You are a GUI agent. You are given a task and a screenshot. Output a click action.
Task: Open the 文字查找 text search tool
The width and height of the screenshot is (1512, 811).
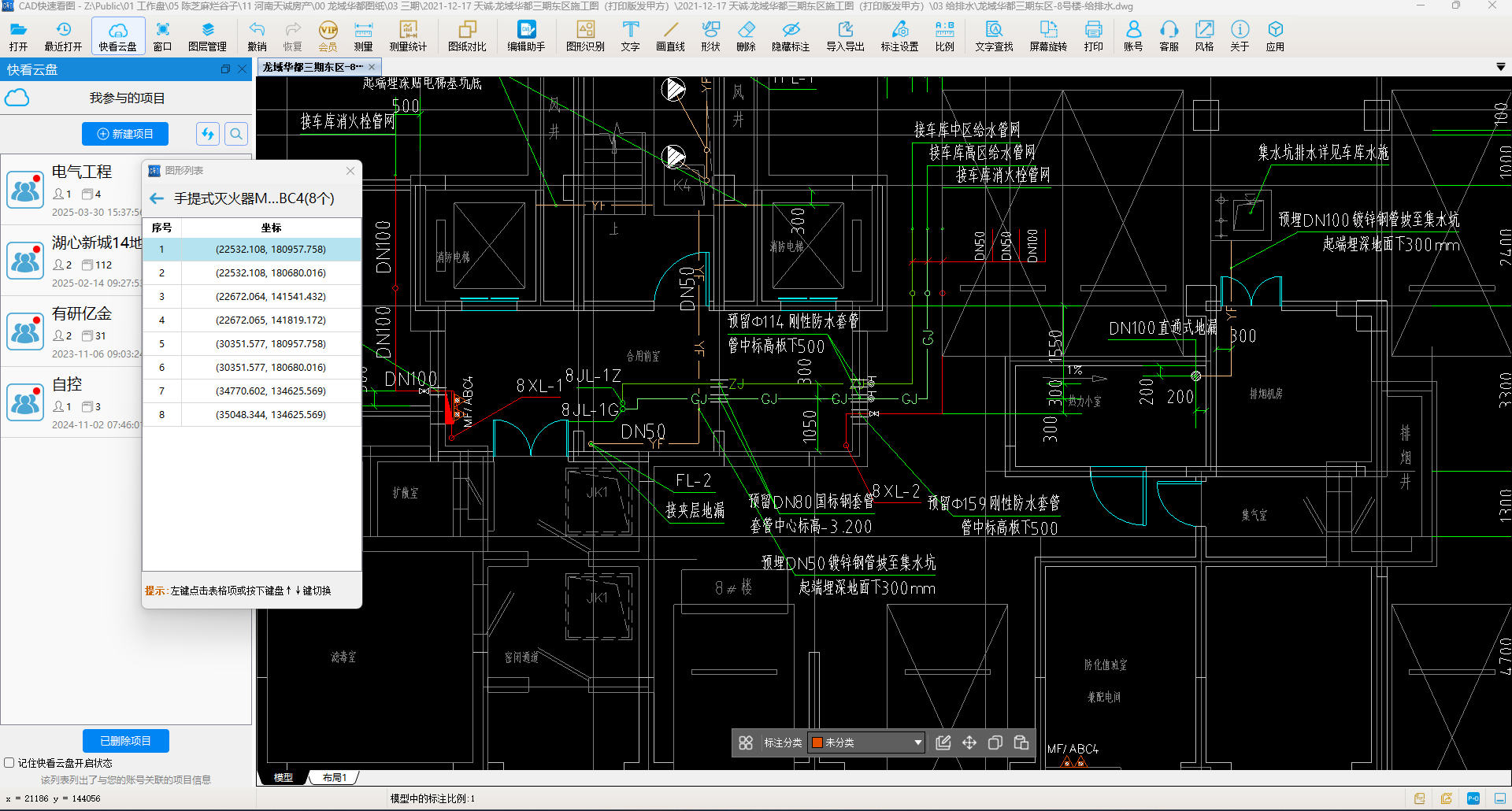pos(994,35)
